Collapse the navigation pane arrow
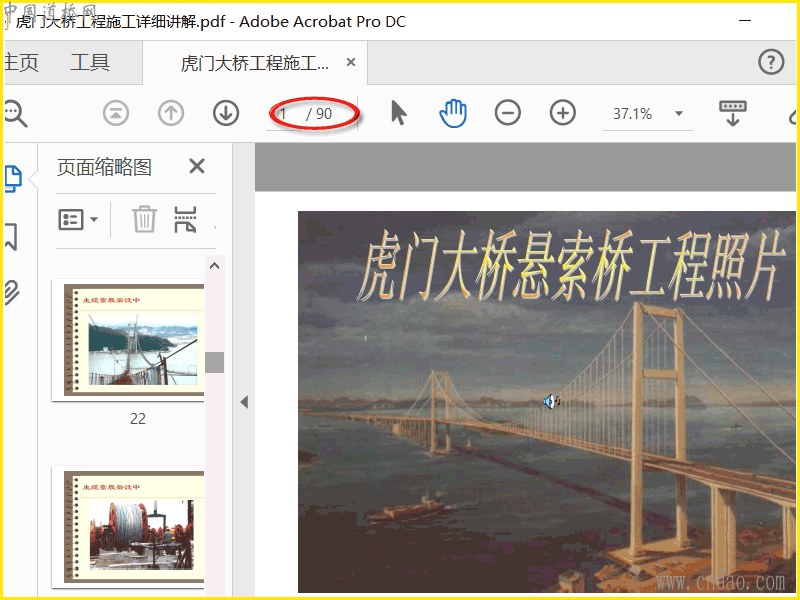The image size is (800, 600). 244,402
